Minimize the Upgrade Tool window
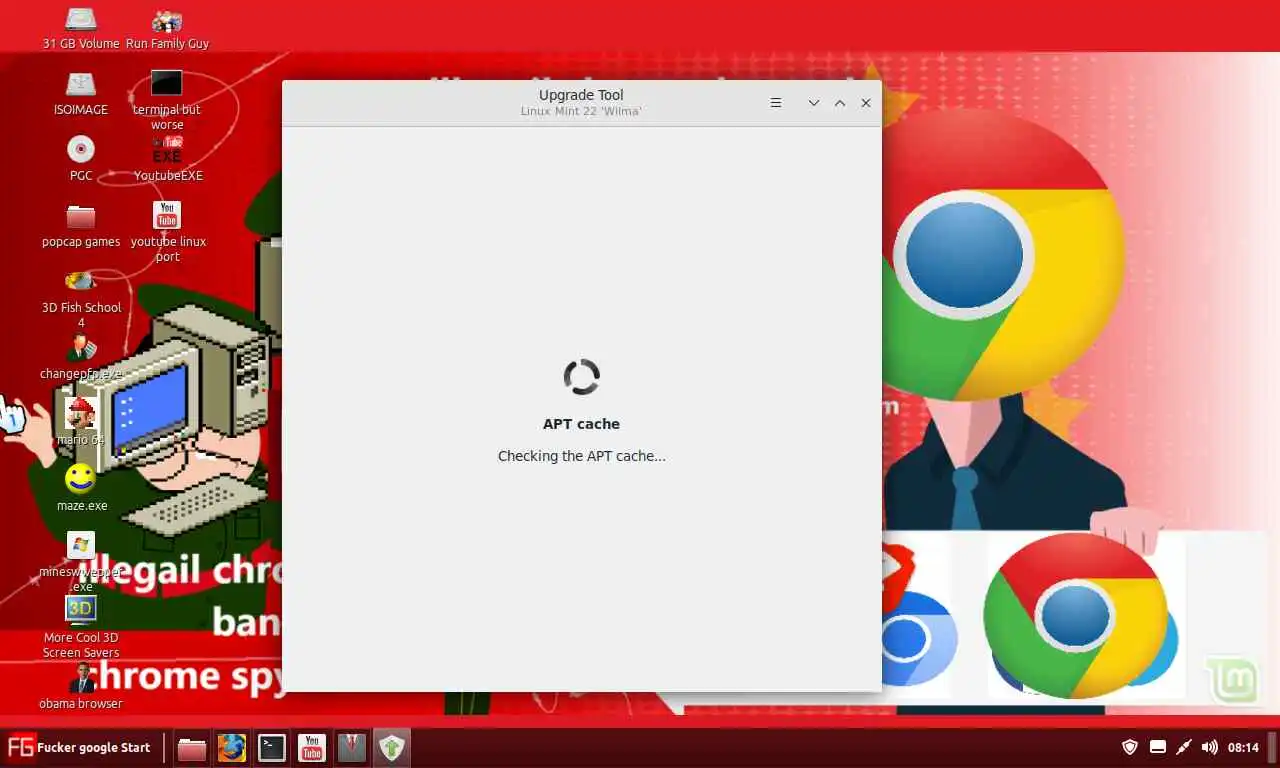Screen dimensions: 1280x768 tap(814, 103)
